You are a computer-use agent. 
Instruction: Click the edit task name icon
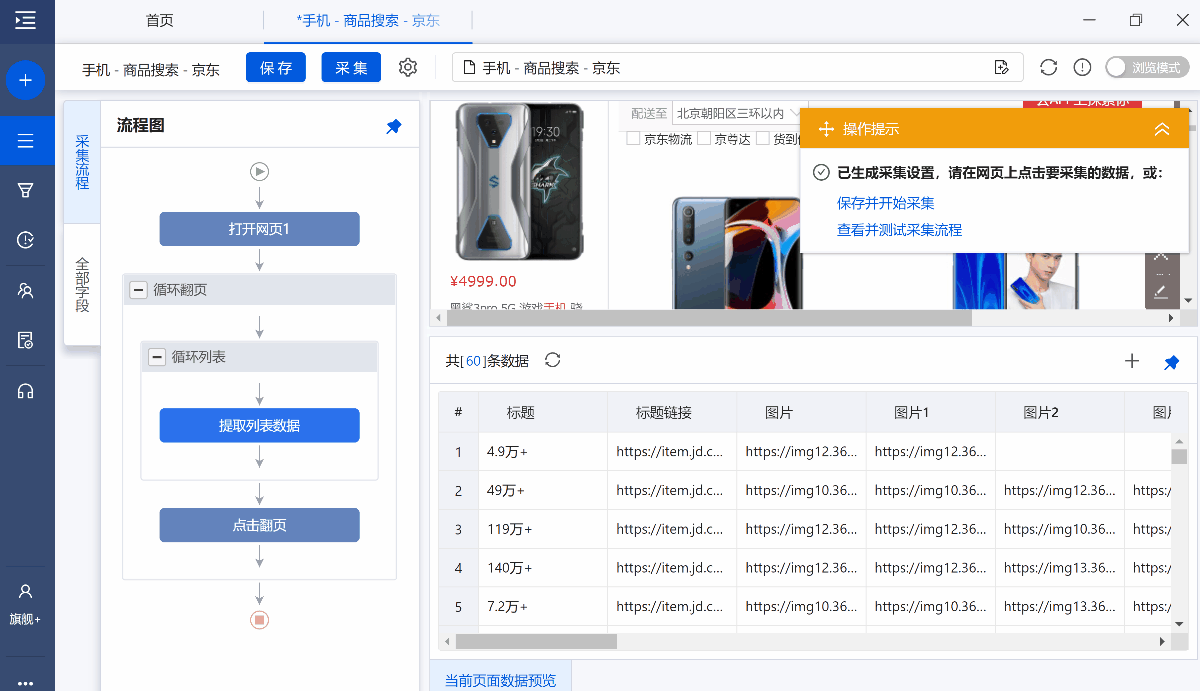pyautogui.click(x=1002, y=67)
